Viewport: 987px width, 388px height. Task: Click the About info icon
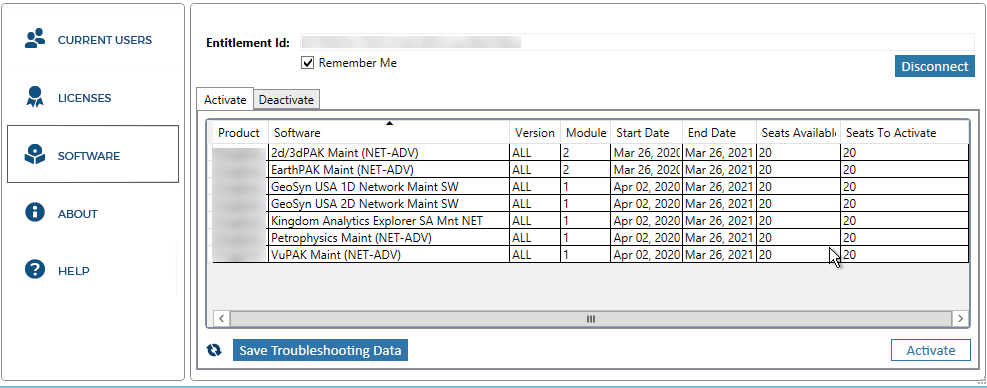click(x=35, y=212)
